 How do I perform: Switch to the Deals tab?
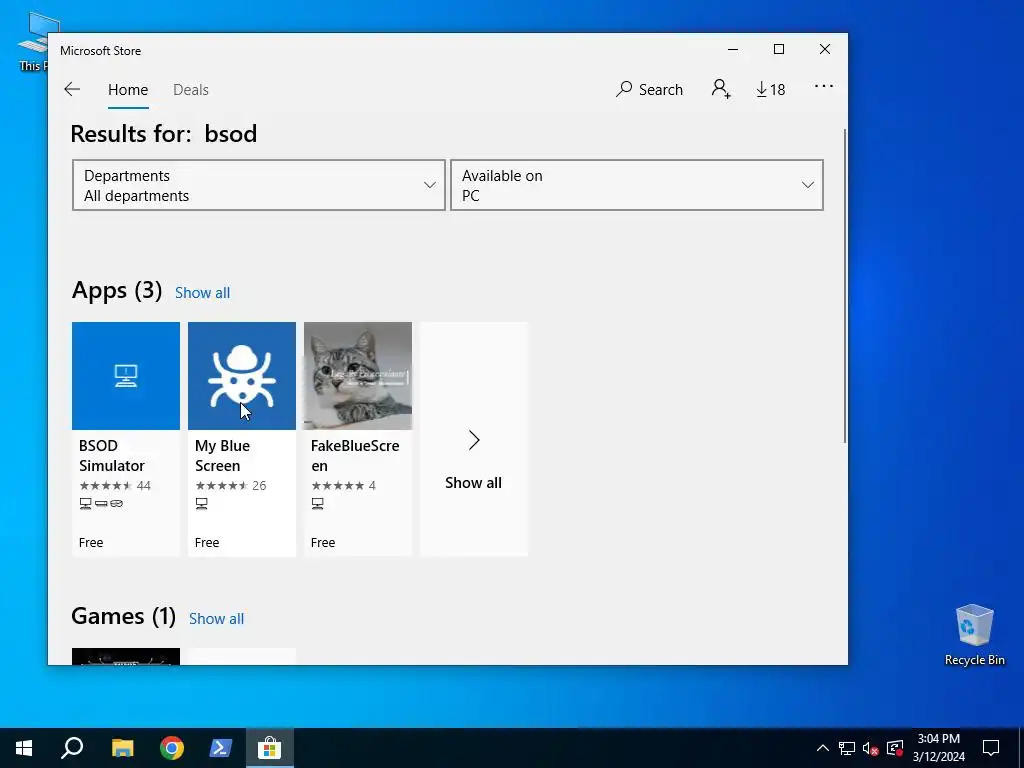coord(191,89)
